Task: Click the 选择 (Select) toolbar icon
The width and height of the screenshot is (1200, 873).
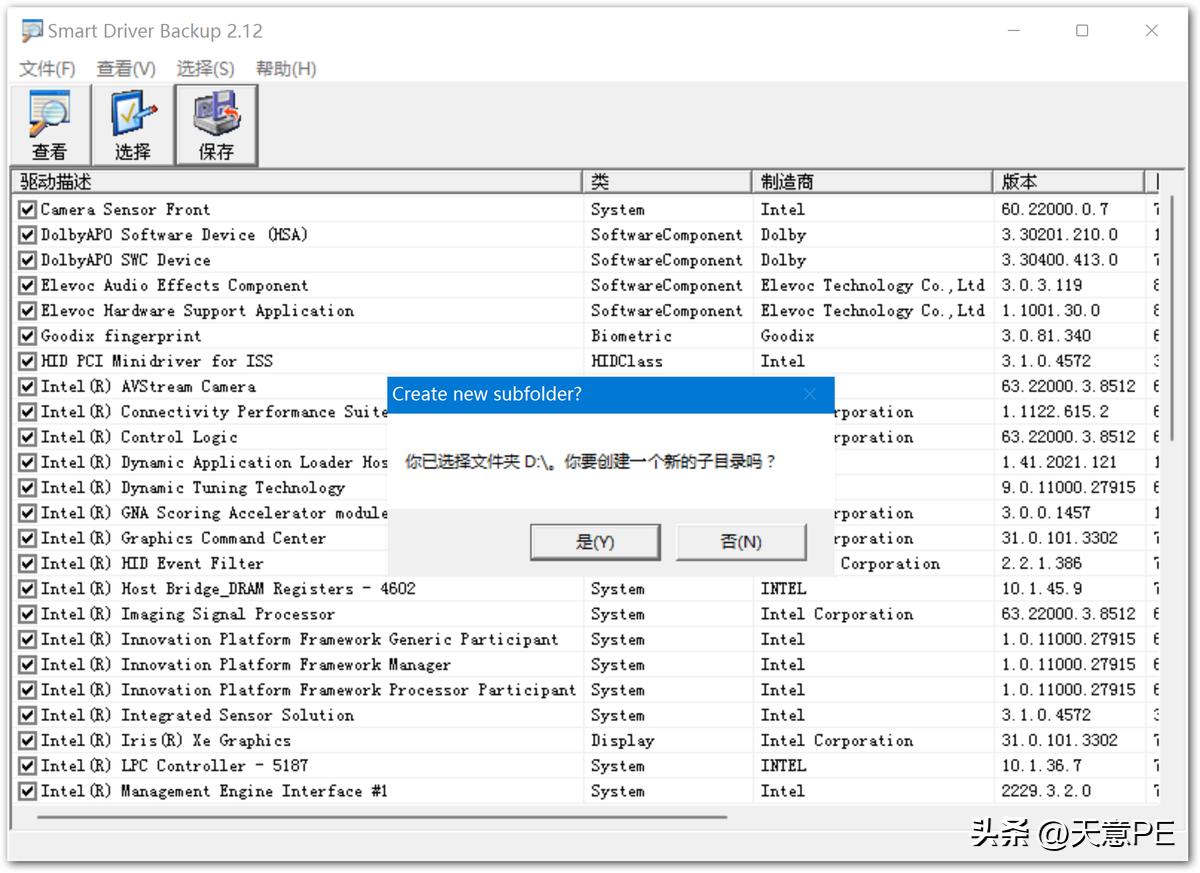Action: (x=131, y=123)
